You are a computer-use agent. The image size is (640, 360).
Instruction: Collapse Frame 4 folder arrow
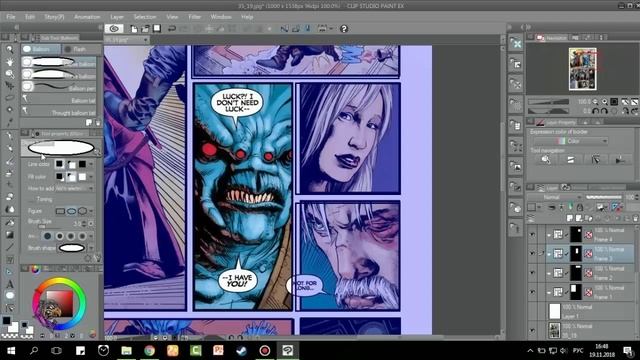tap(549, 235)
